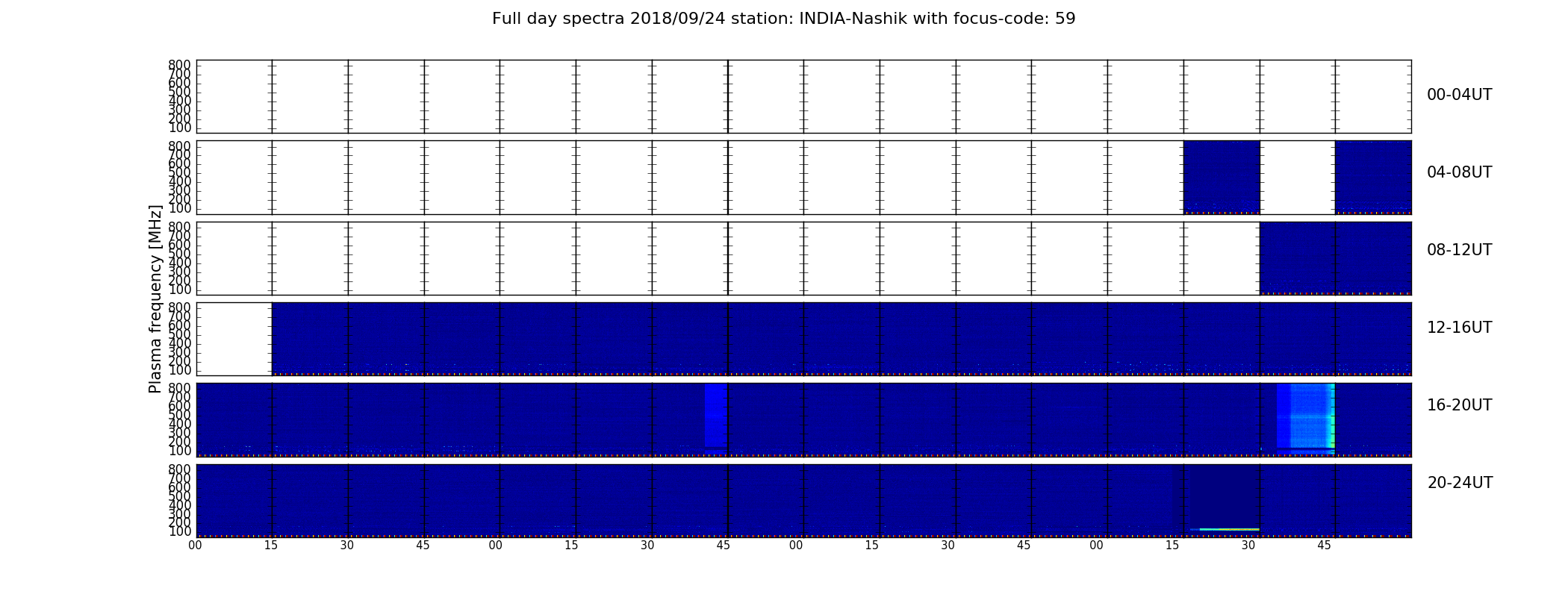Click the blue data block in 08-12UT row
Viewport: 1568px width, 597px height.
point(1335,257)
